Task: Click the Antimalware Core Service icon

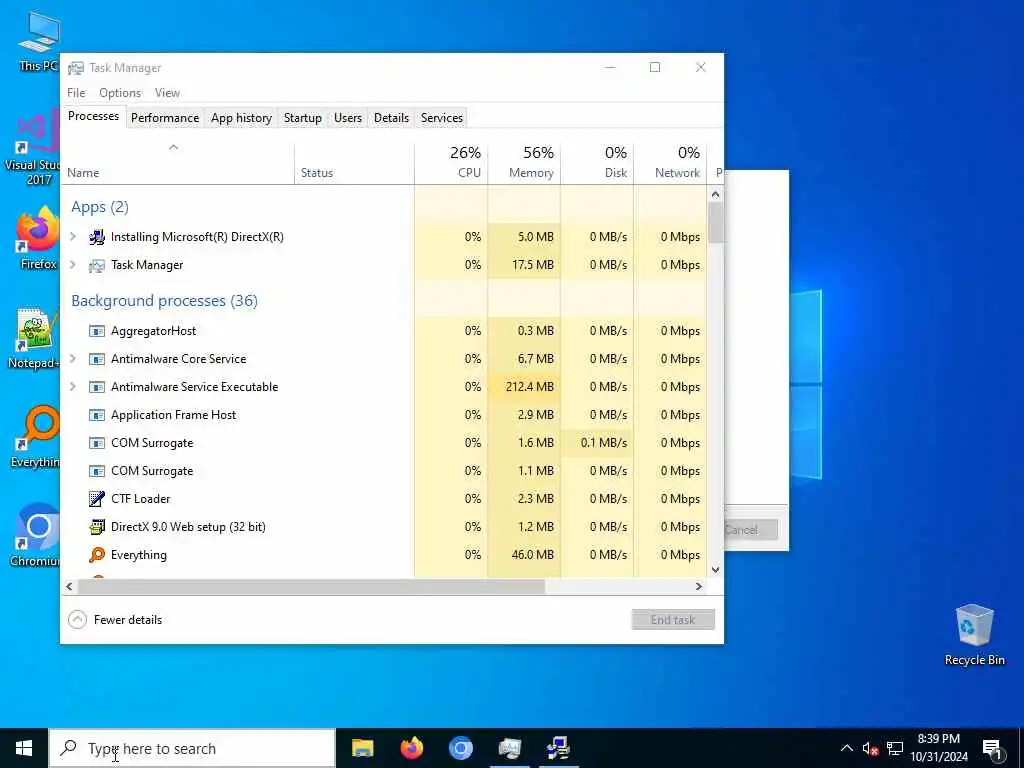Action: [97, 359]
